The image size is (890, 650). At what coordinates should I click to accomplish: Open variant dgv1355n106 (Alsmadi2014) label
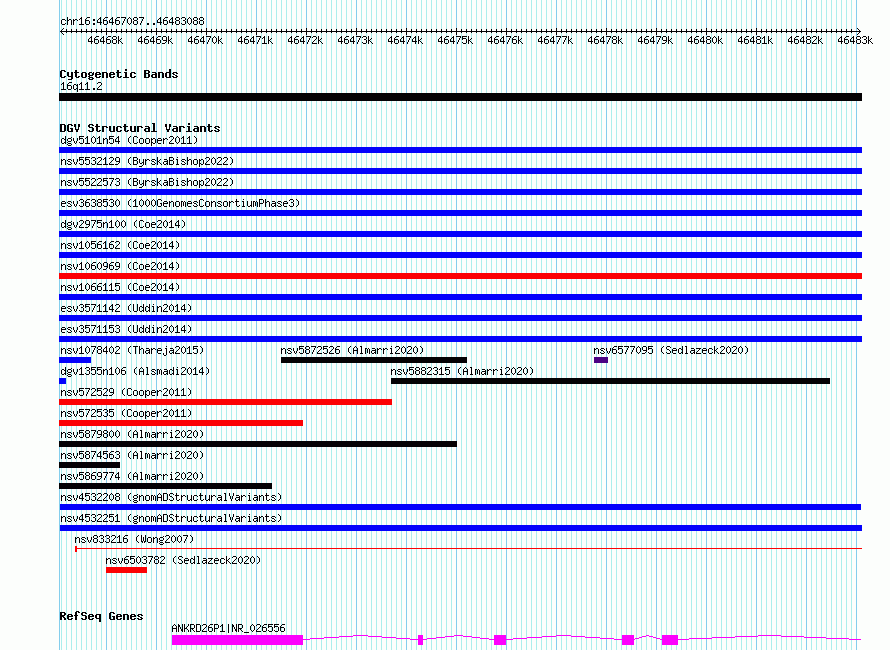pos(135,371)
